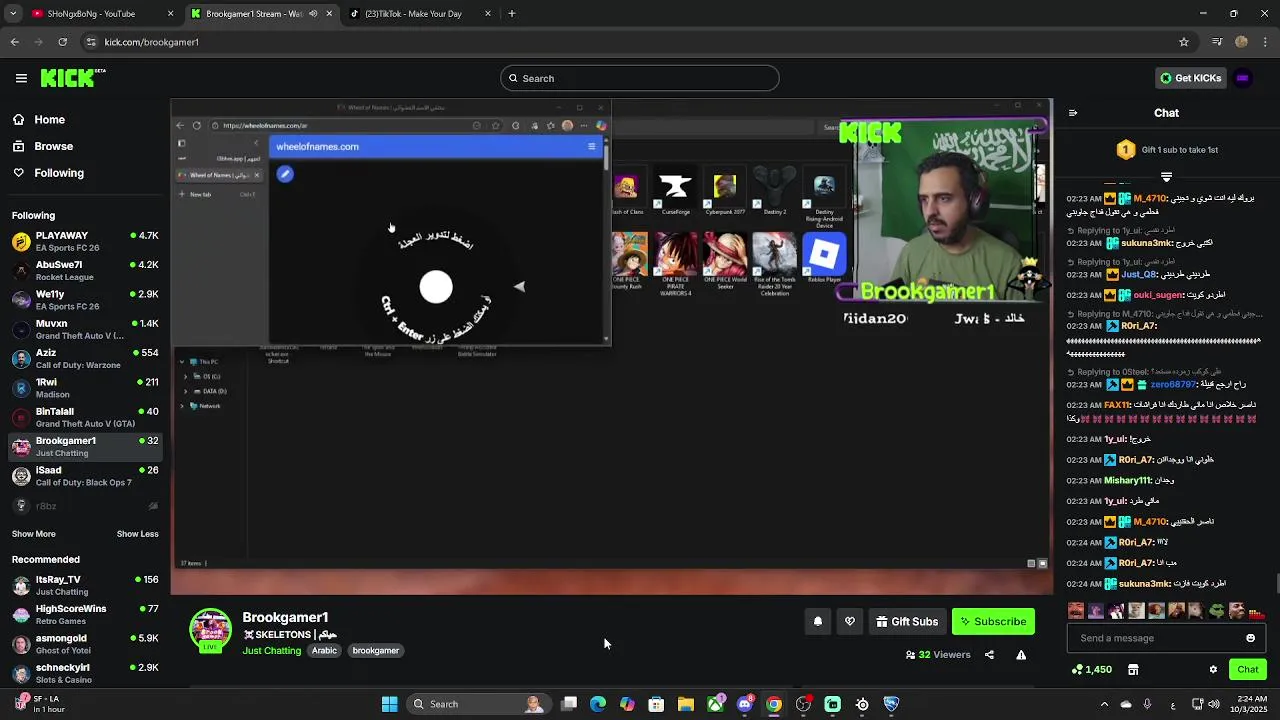Open the Kick hamburger sidebar menu
This screenshot has width=1280, height=720.
tap(21, 78)
